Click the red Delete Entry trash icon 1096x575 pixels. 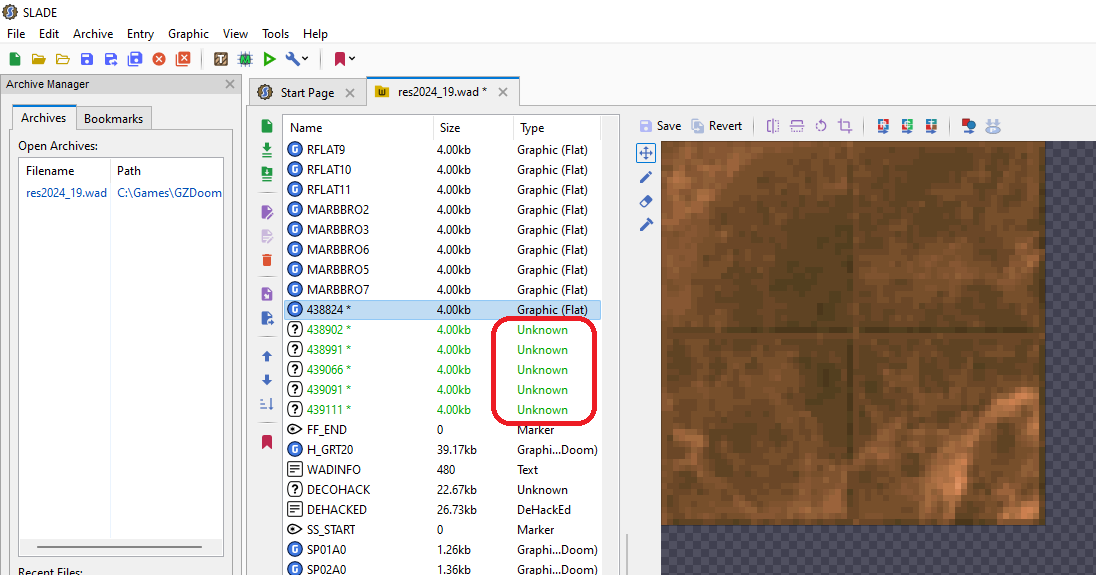coord(267,260)
